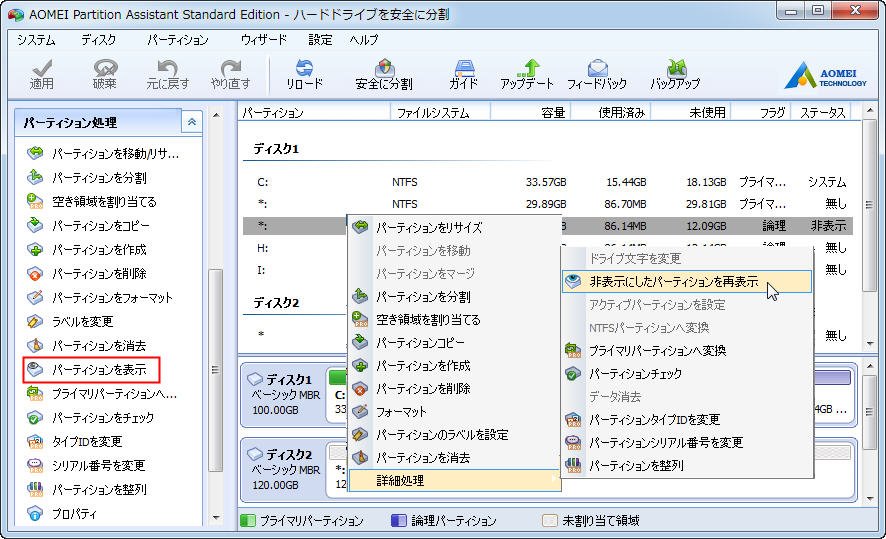Select パーティションを表示 in the sidebar
Viewport: 886px width, 539px height.
pos(92,370)
